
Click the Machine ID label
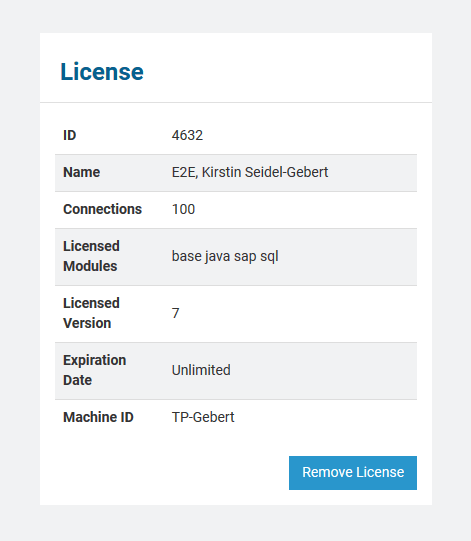pyautogui.click(x=98, y=417)
